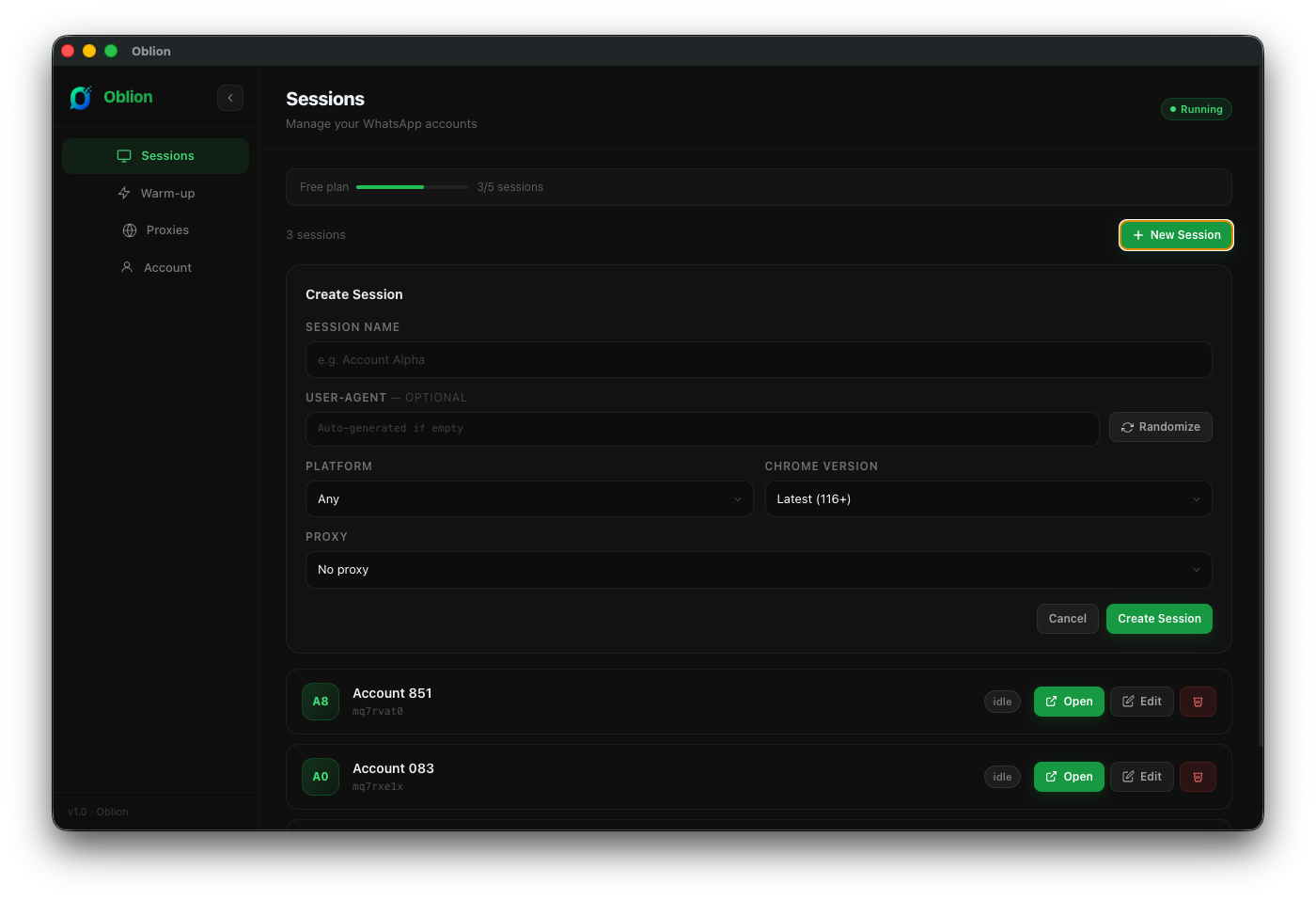The image size is (1316, 900).
Task: Randomize the user-agent
Action: (x=1160, y=427)
